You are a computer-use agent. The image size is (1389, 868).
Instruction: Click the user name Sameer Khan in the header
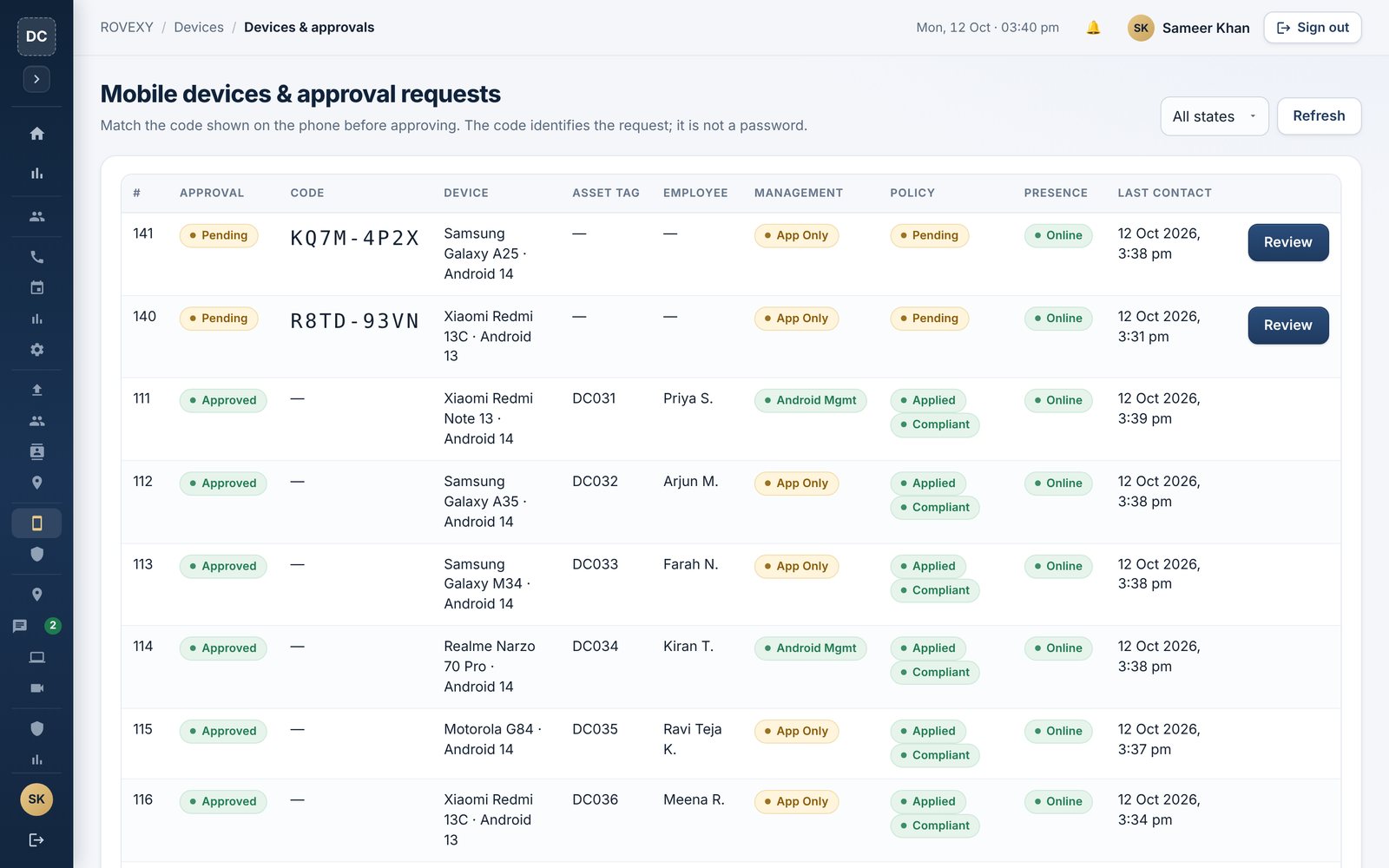click(x=1206, y=28)
